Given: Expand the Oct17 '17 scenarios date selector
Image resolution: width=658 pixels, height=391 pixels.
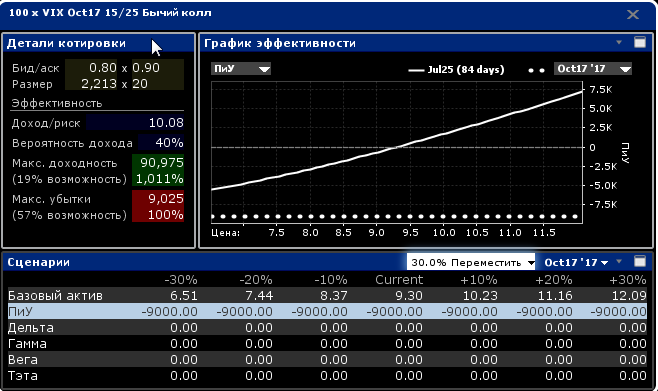Looking at the screenshot, I should coord(576,262).
